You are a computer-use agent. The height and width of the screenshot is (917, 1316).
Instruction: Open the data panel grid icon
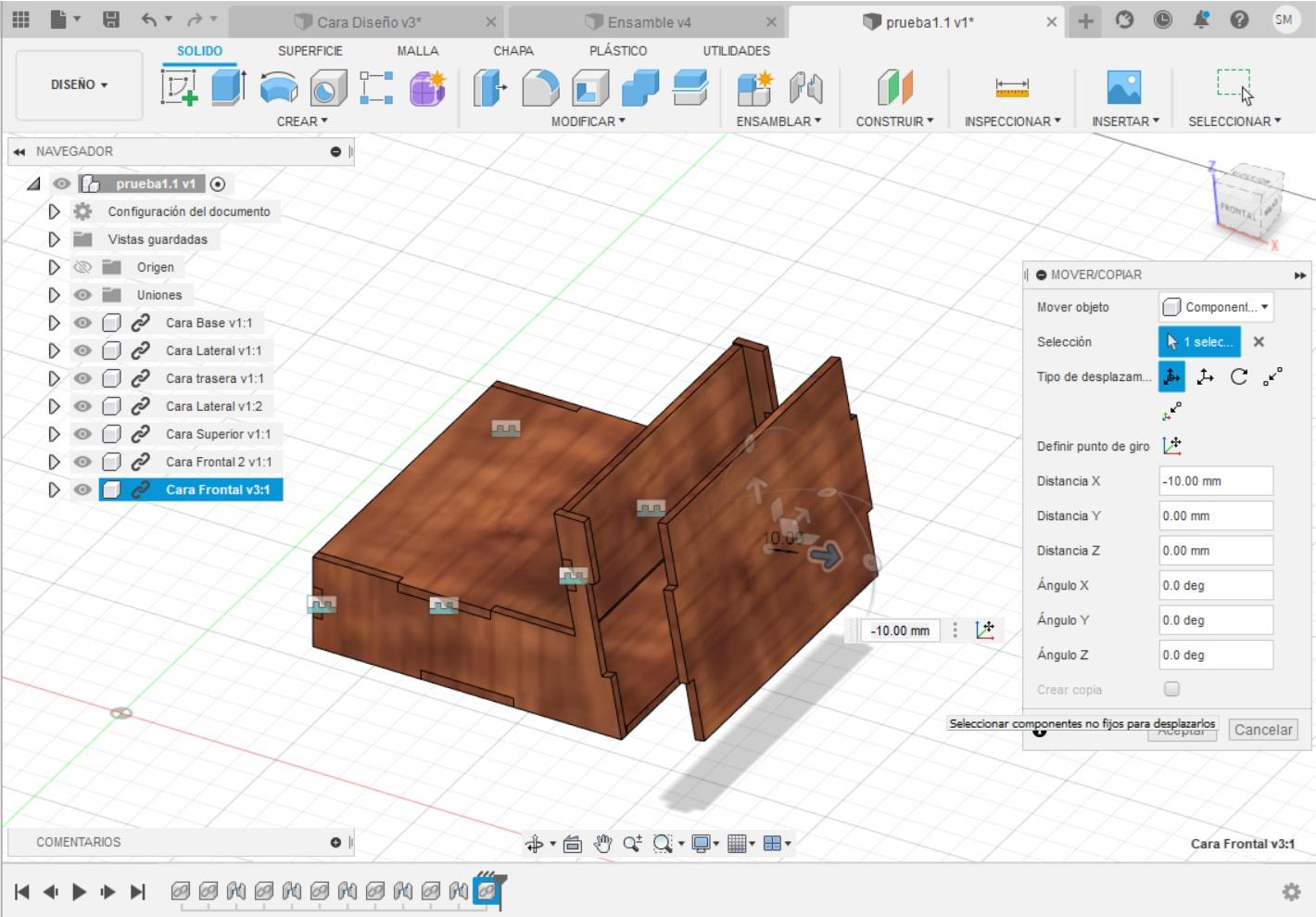20,19
